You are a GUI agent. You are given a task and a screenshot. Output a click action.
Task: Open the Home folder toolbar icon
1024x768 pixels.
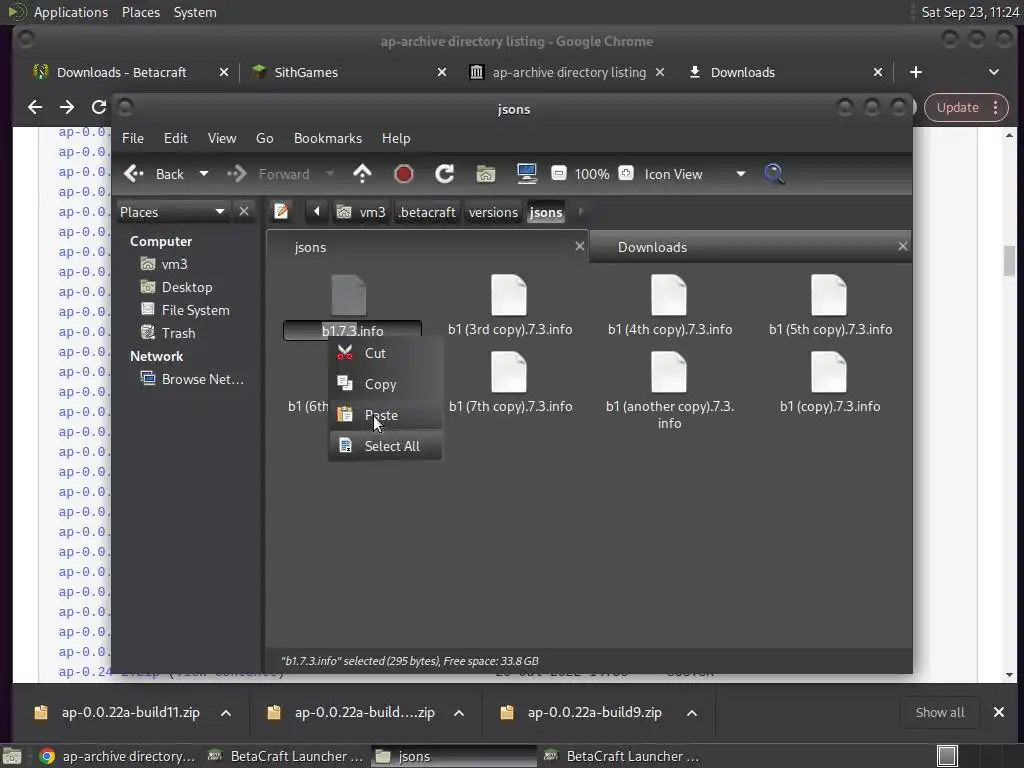[x=486, y=174]
